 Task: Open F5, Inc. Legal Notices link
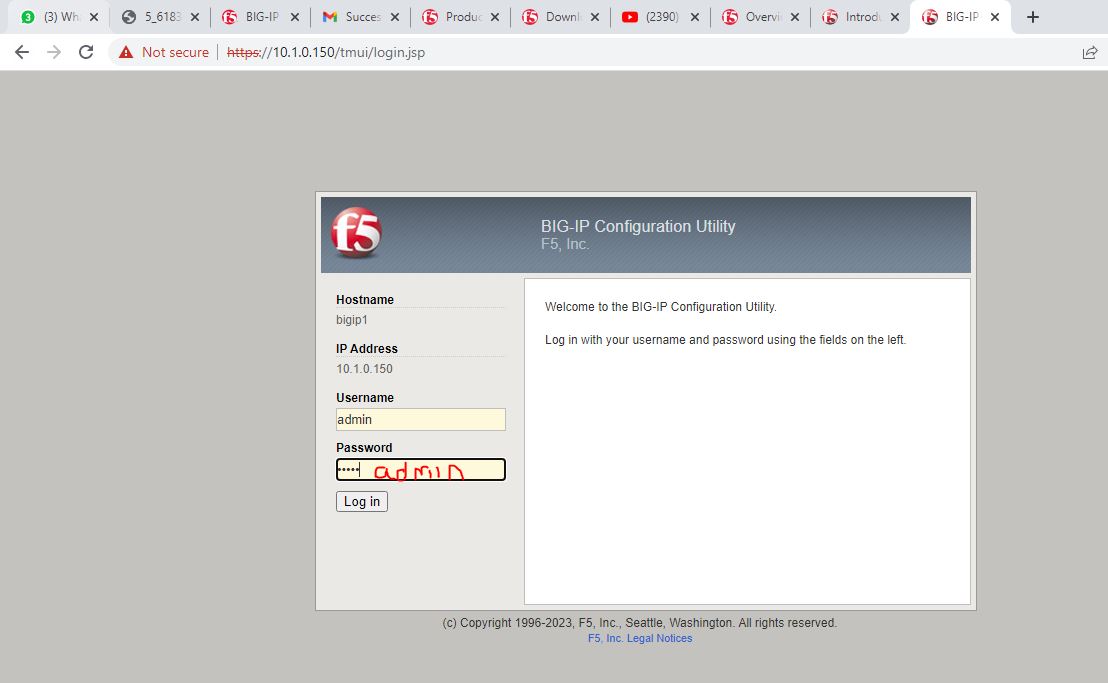(640, 638)
